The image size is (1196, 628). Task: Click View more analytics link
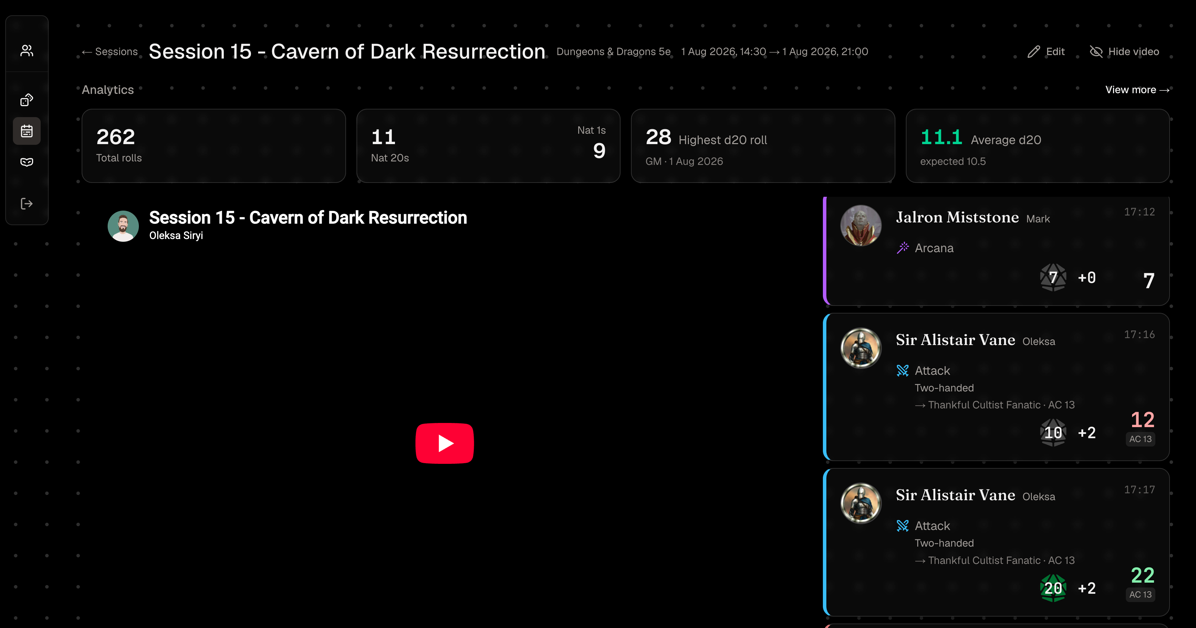click(1137, 90)
